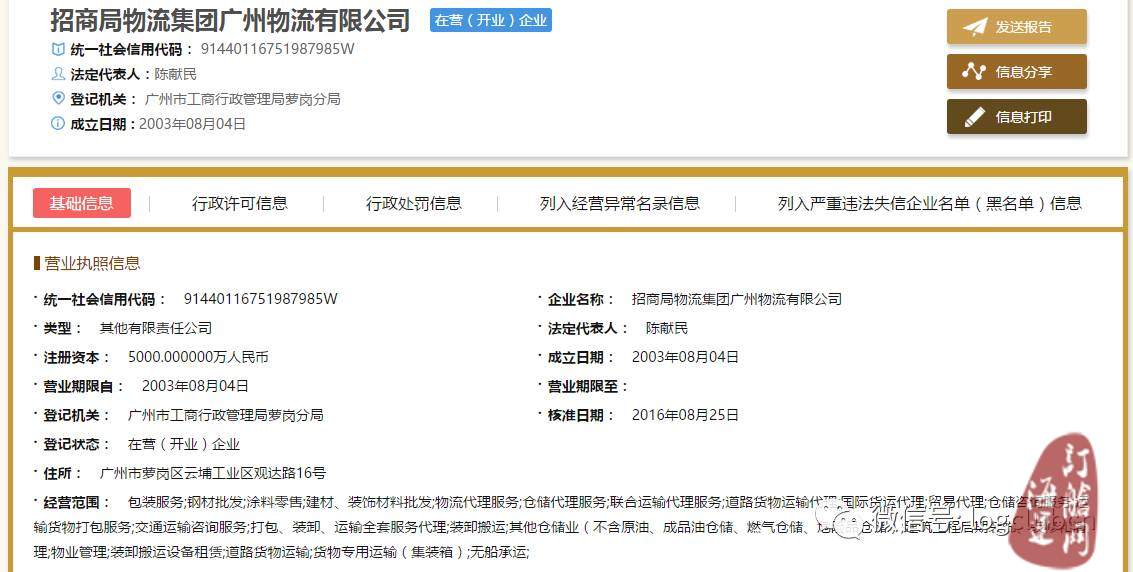Click license 法定代表人 value 陈献民

667,328
